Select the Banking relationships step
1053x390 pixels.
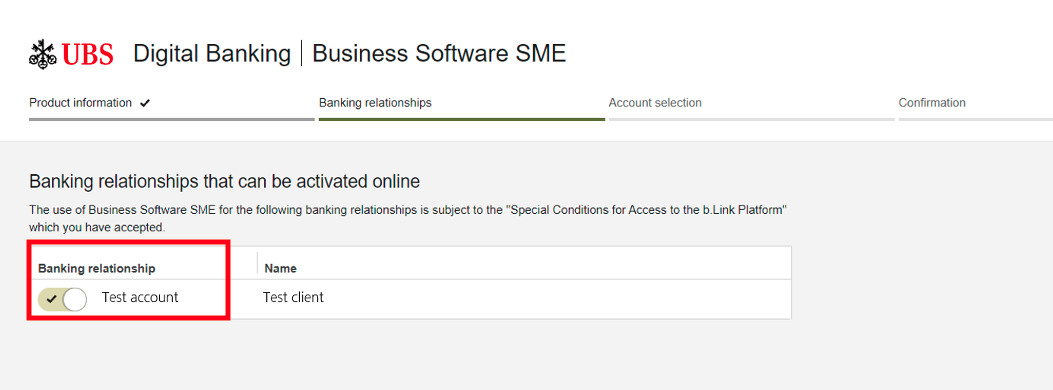tap(375, 103)
